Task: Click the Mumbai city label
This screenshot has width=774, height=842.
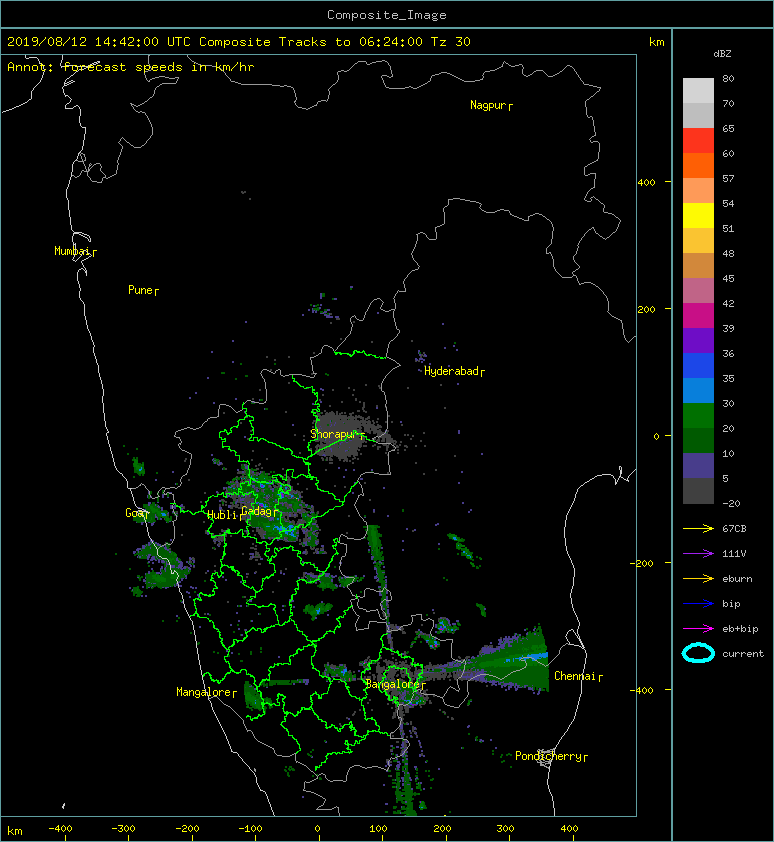Action: pos(72,251)
